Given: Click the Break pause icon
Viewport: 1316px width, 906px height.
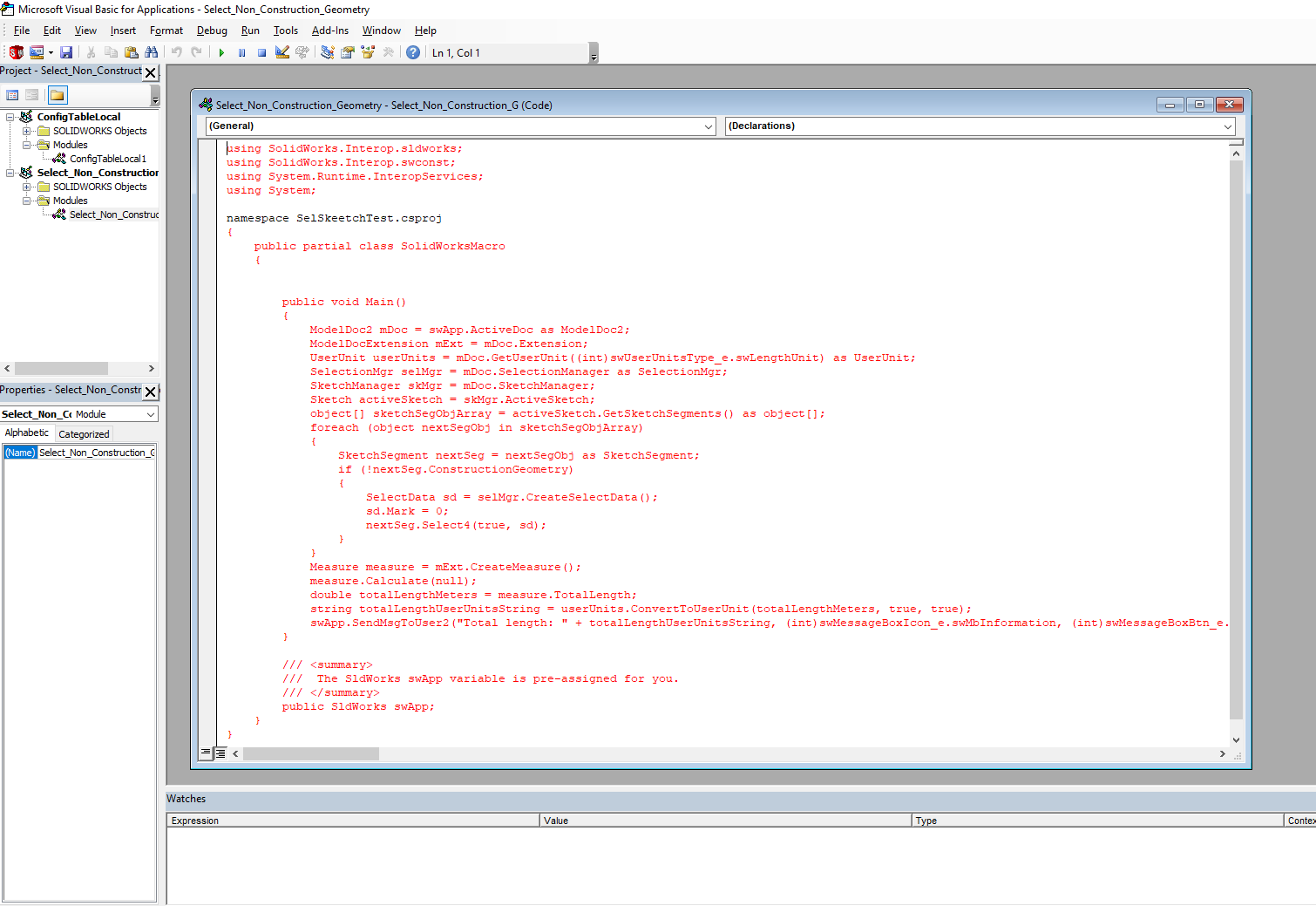Looking at the screenshot, I should coord(241,52).
